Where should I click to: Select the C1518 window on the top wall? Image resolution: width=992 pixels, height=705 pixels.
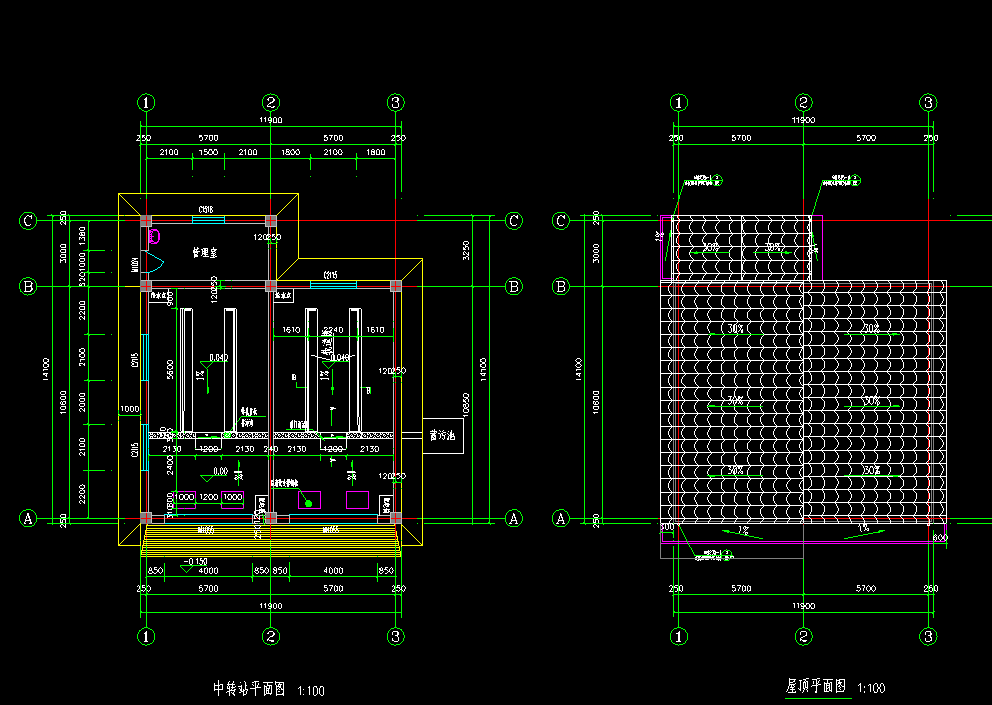(208, 218)
